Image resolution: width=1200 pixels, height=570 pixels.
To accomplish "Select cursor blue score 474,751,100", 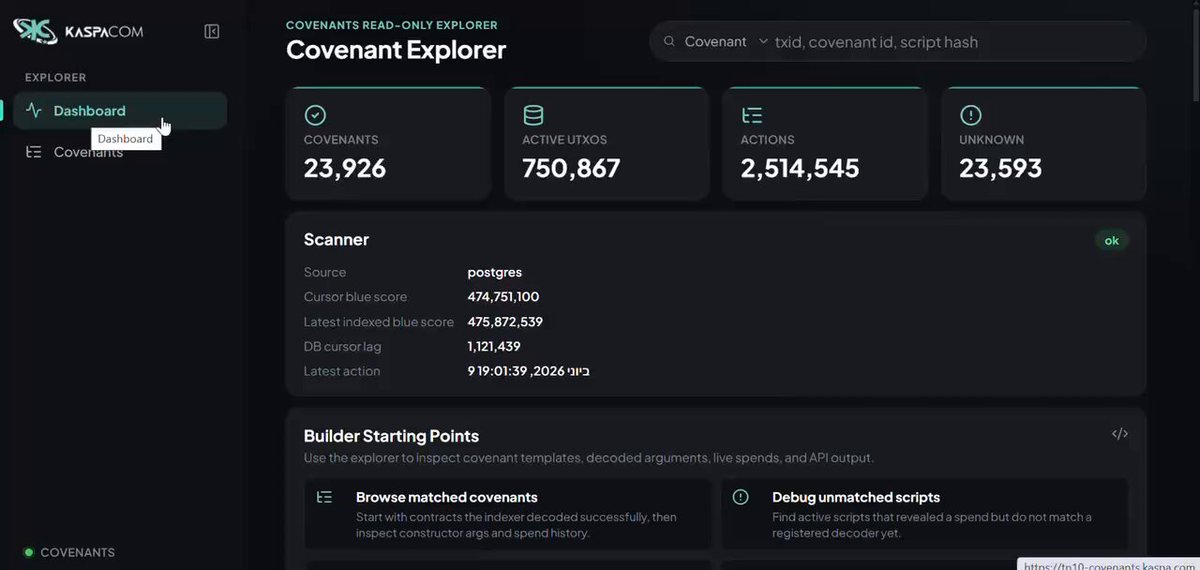I will point(504,297).
